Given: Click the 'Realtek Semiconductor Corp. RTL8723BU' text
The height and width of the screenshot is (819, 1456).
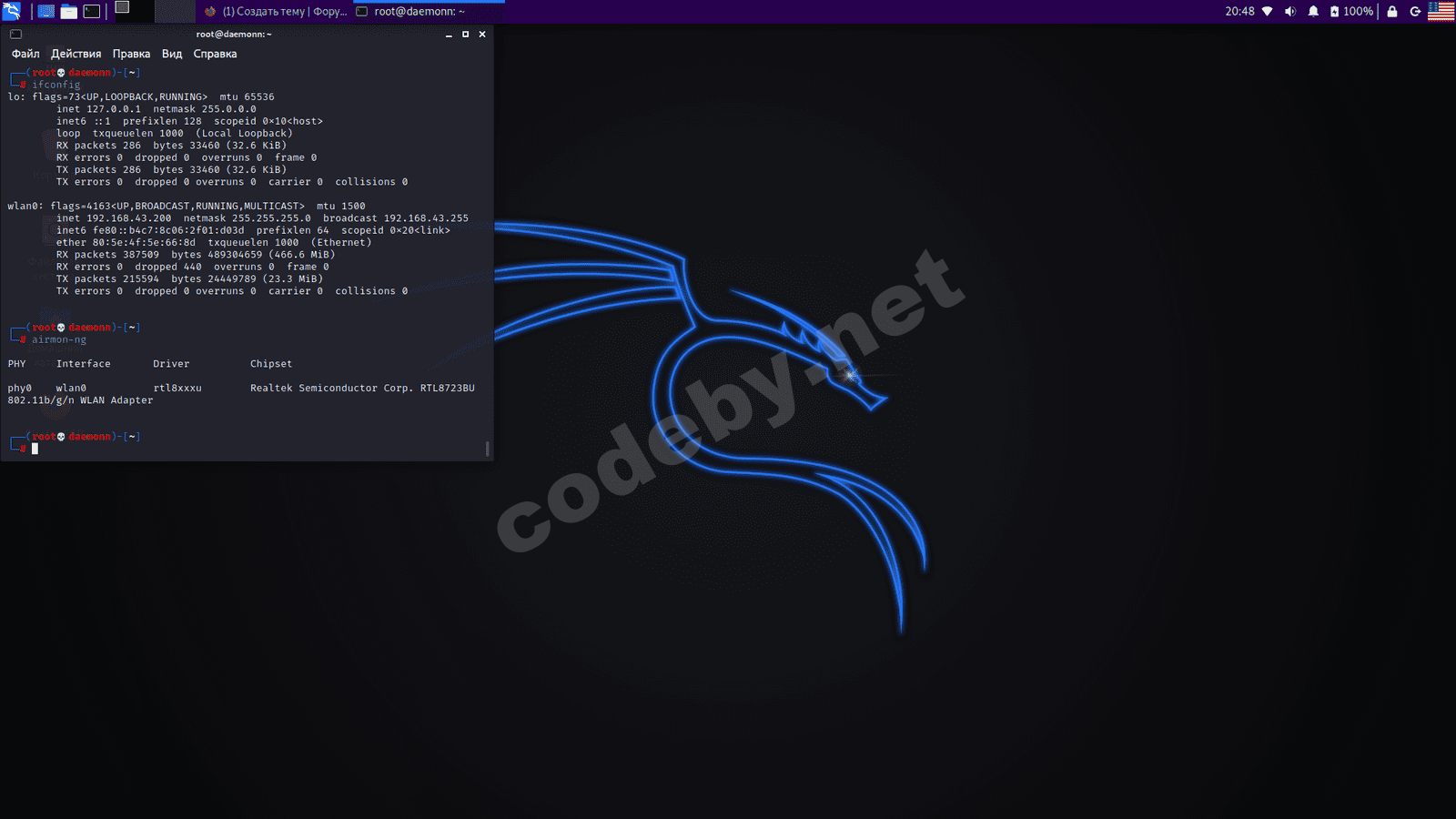Looking at the screenshot, I should click(x=362, y=388).
